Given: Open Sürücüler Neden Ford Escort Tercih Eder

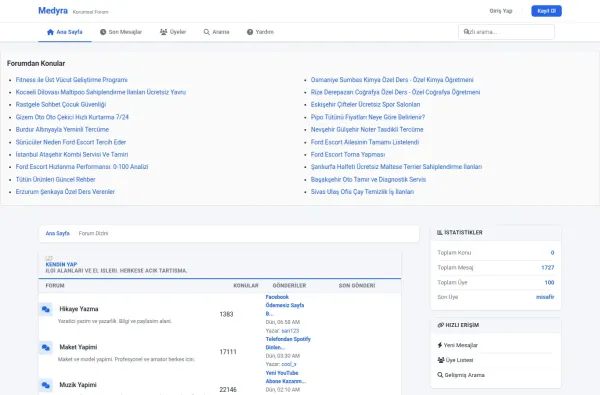Looking at the screenshot, I should click(x=71, y=142).
